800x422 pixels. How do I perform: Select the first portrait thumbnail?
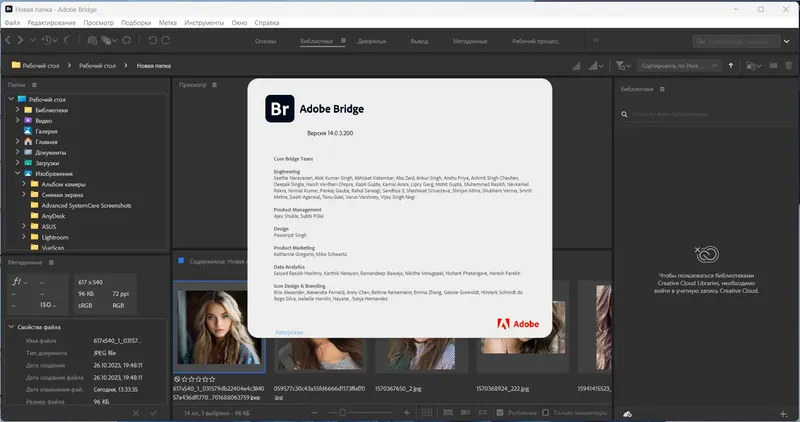219,327
